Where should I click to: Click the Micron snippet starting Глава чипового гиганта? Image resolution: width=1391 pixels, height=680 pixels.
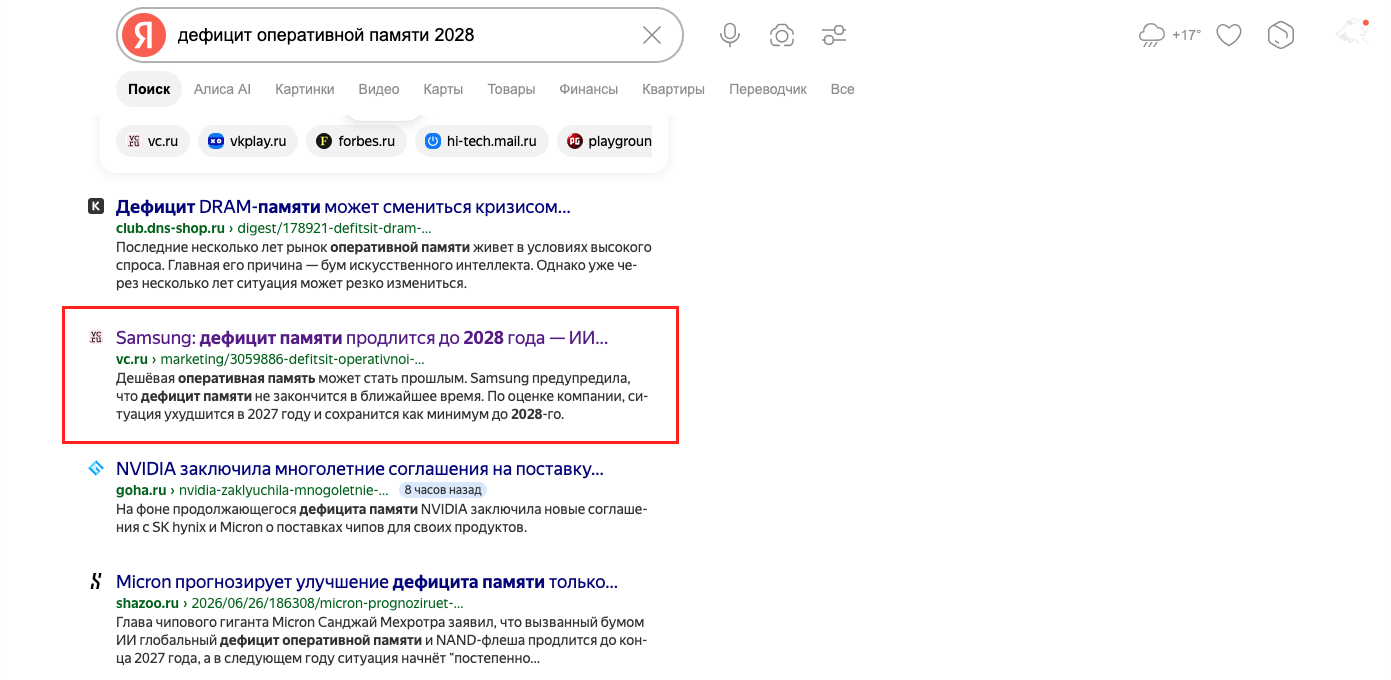coord(382,641)
